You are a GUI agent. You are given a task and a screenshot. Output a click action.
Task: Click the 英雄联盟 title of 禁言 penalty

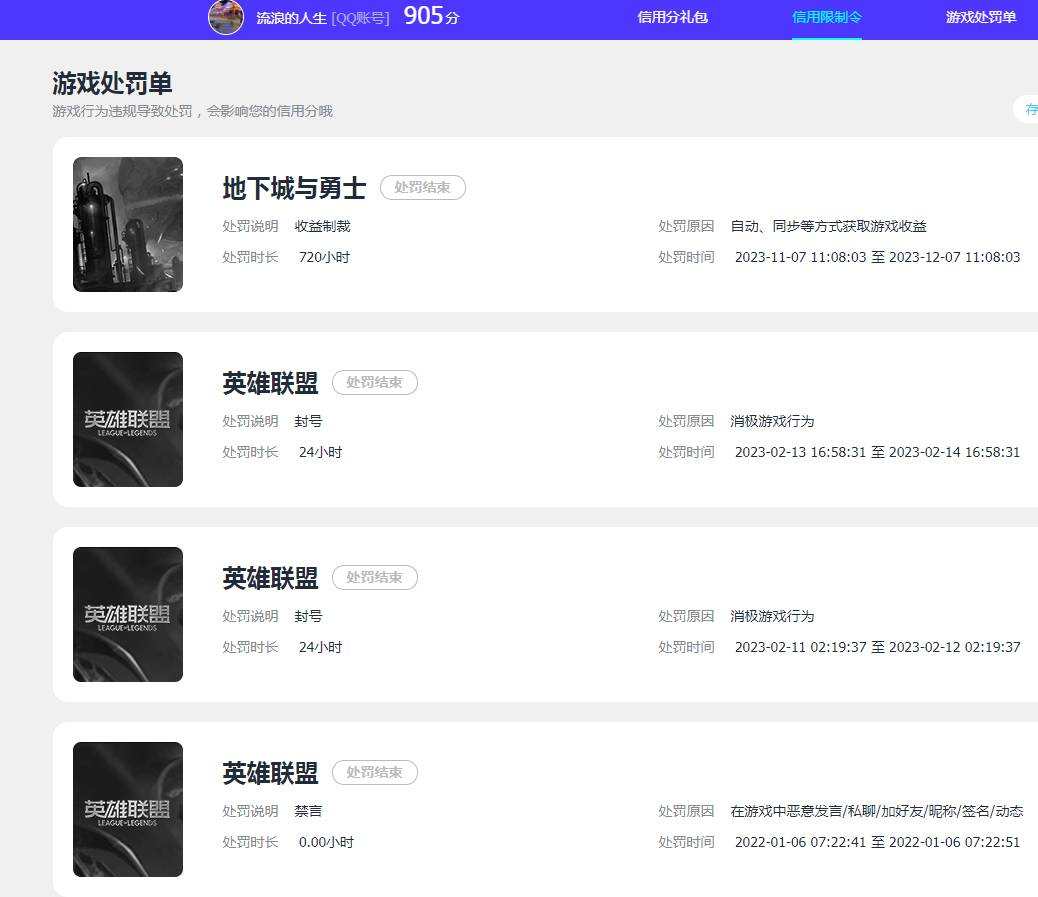(x=270, y=773)
